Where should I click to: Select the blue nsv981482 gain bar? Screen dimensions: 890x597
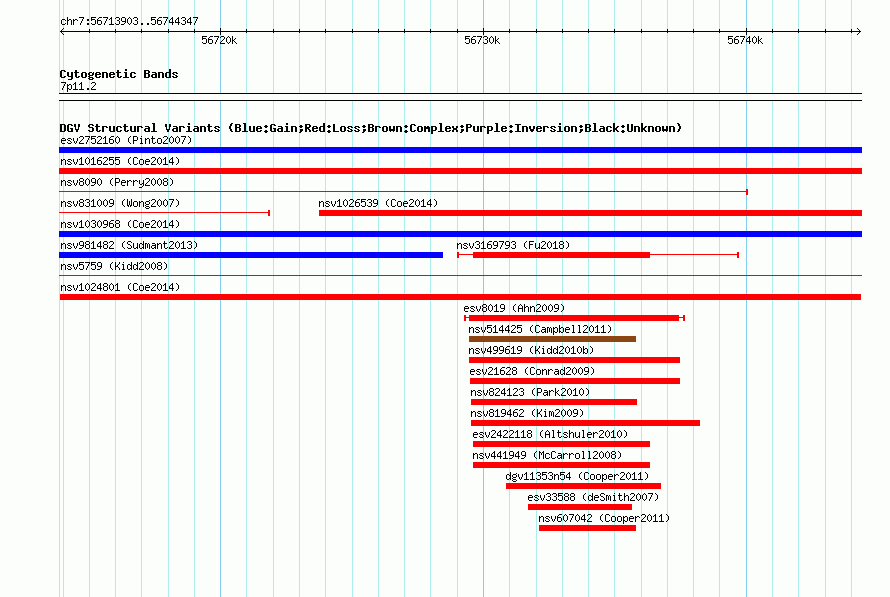pyautogui.click(x=251, y=255)
